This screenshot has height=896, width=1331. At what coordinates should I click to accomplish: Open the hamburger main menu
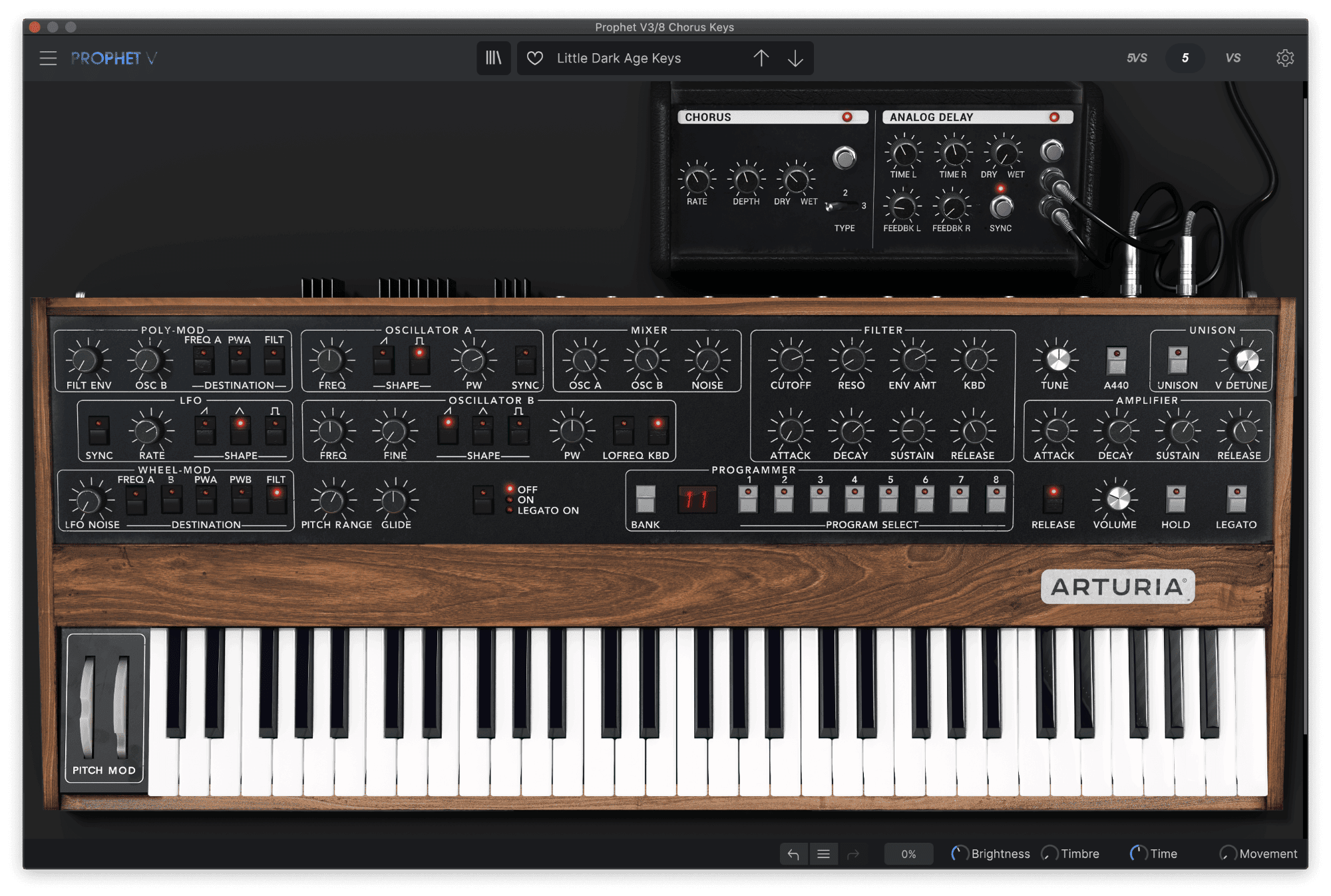point(48,59)
